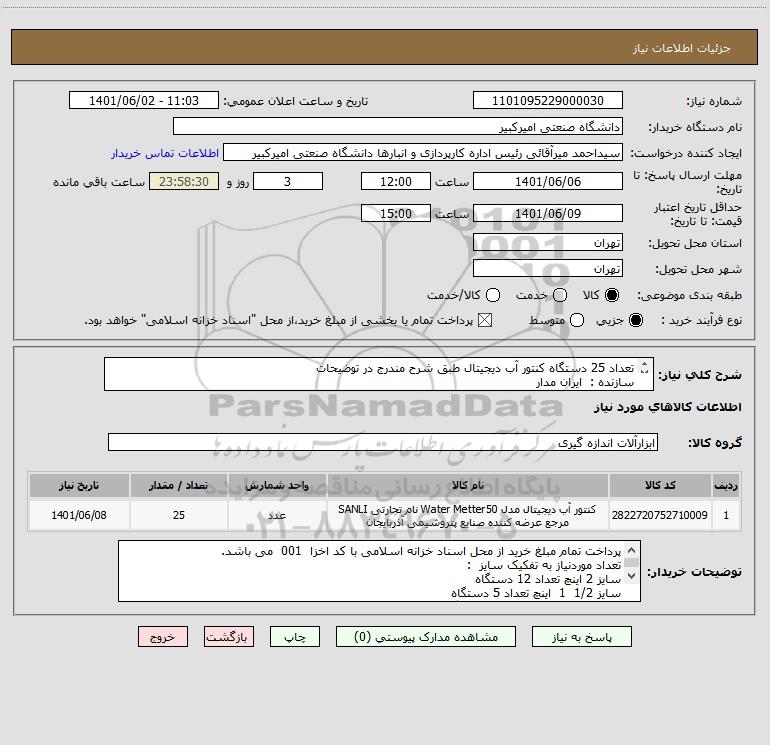770x745 pixels.
Task: Click the تعداد / مقدار column header
Action: click(x=179, y=485)
